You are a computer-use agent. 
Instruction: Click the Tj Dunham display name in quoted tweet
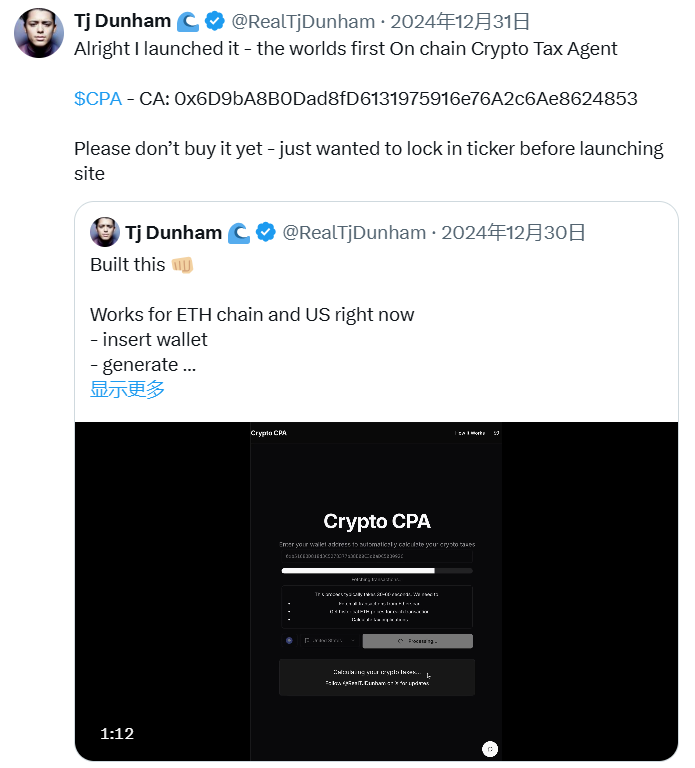[x=173, y=232]
